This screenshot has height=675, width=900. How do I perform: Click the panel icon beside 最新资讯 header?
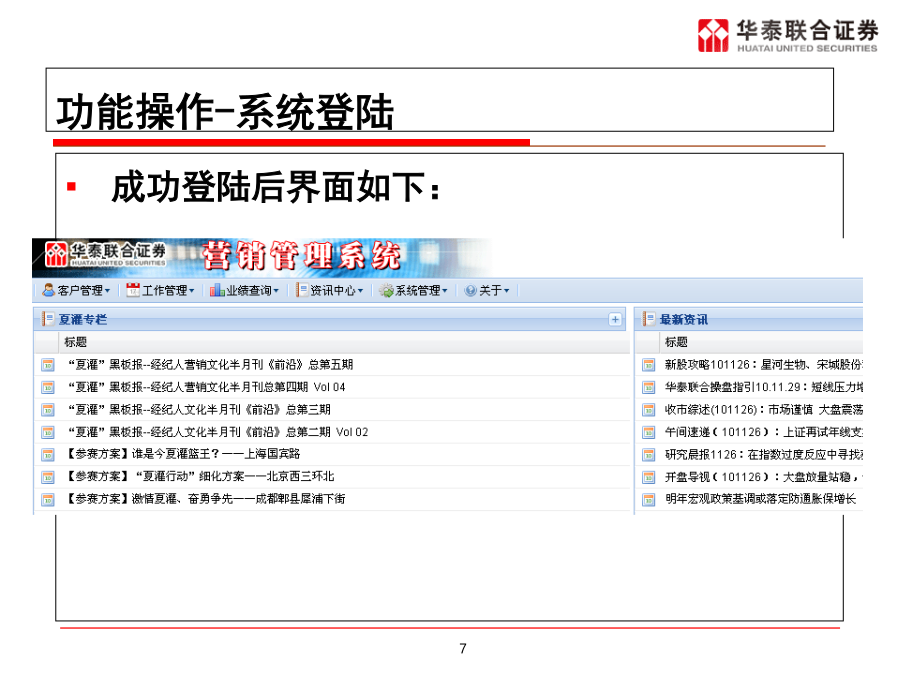pos(649,319)
